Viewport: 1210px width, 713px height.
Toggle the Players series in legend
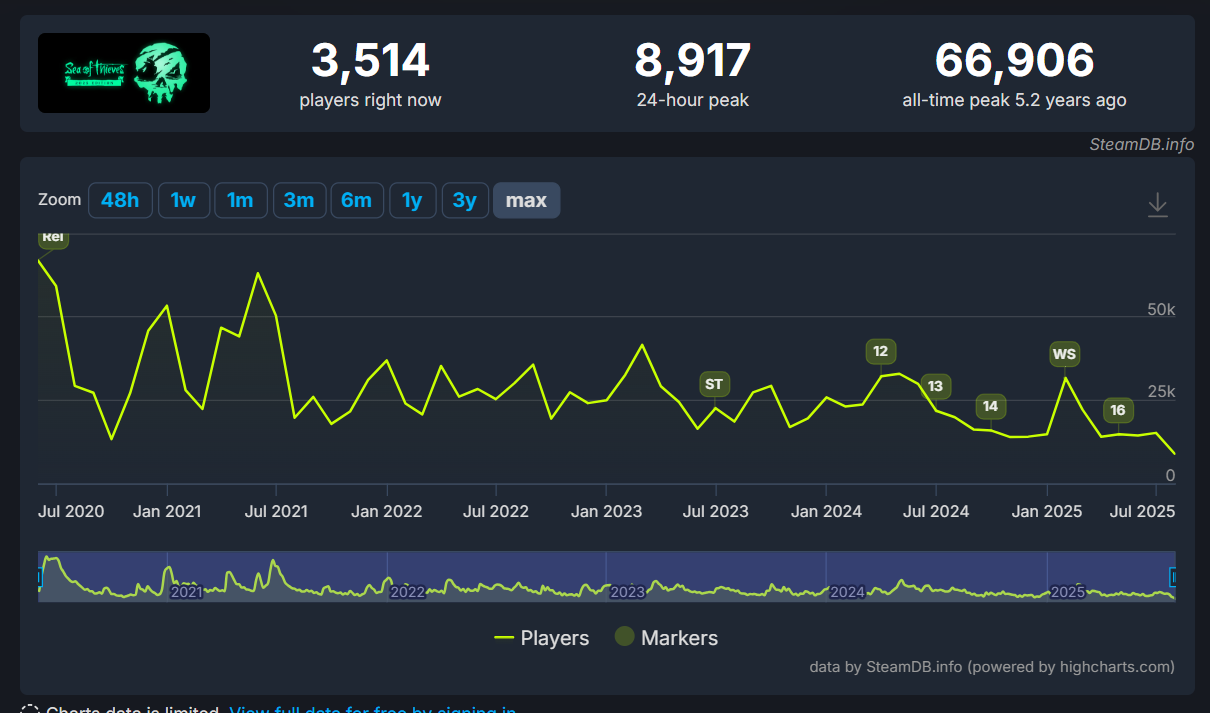[x=542, y=638]
